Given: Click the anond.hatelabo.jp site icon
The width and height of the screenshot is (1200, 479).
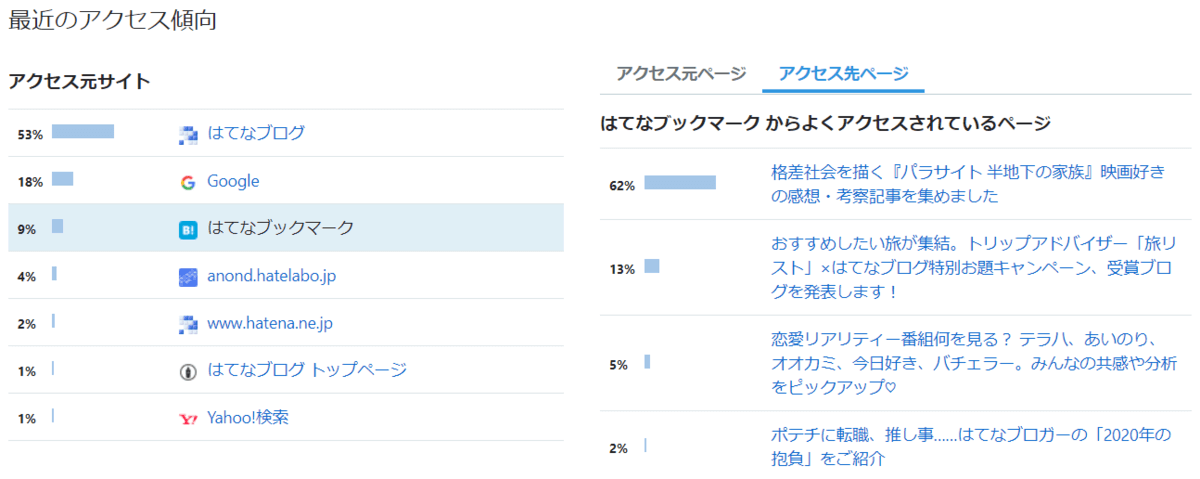Looking at the screenshot, I should pos(188,277).
